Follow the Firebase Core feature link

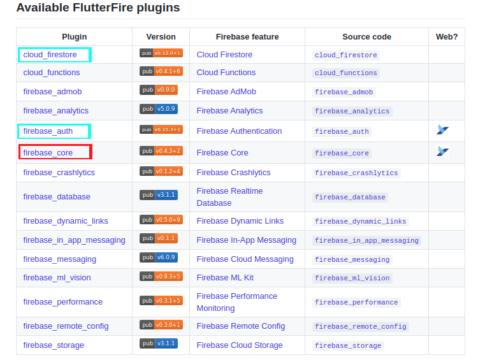[x=222, y=153]
